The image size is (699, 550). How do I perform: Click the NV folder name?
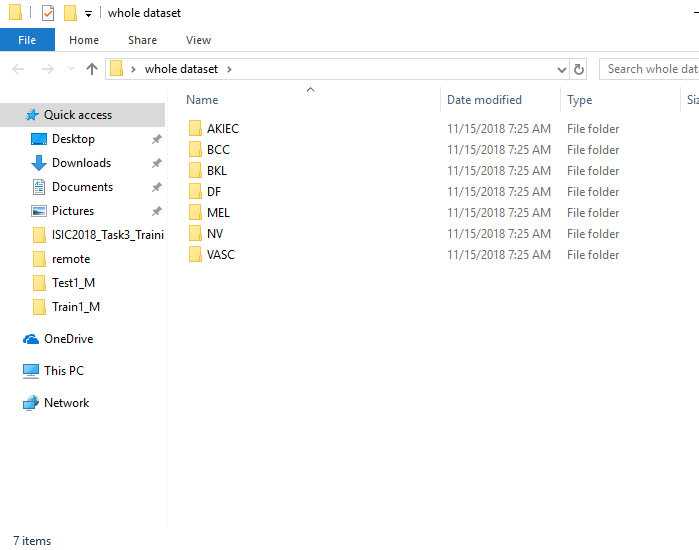215,234
